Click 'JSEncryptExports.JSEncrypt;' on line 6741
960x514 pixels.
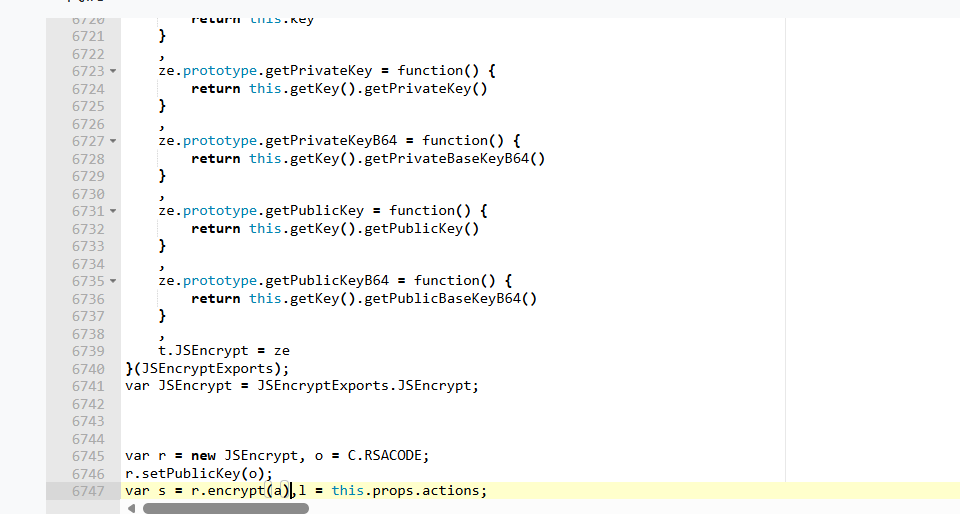click(x=367, y=386)
